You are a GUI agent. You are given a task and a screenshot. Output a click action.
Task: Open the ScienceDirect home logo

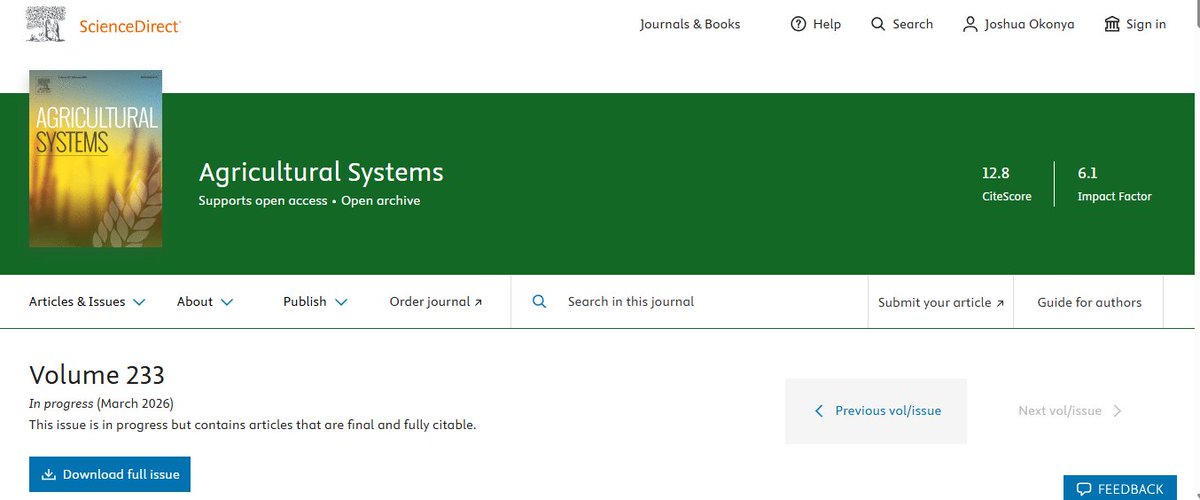point(130,25)
